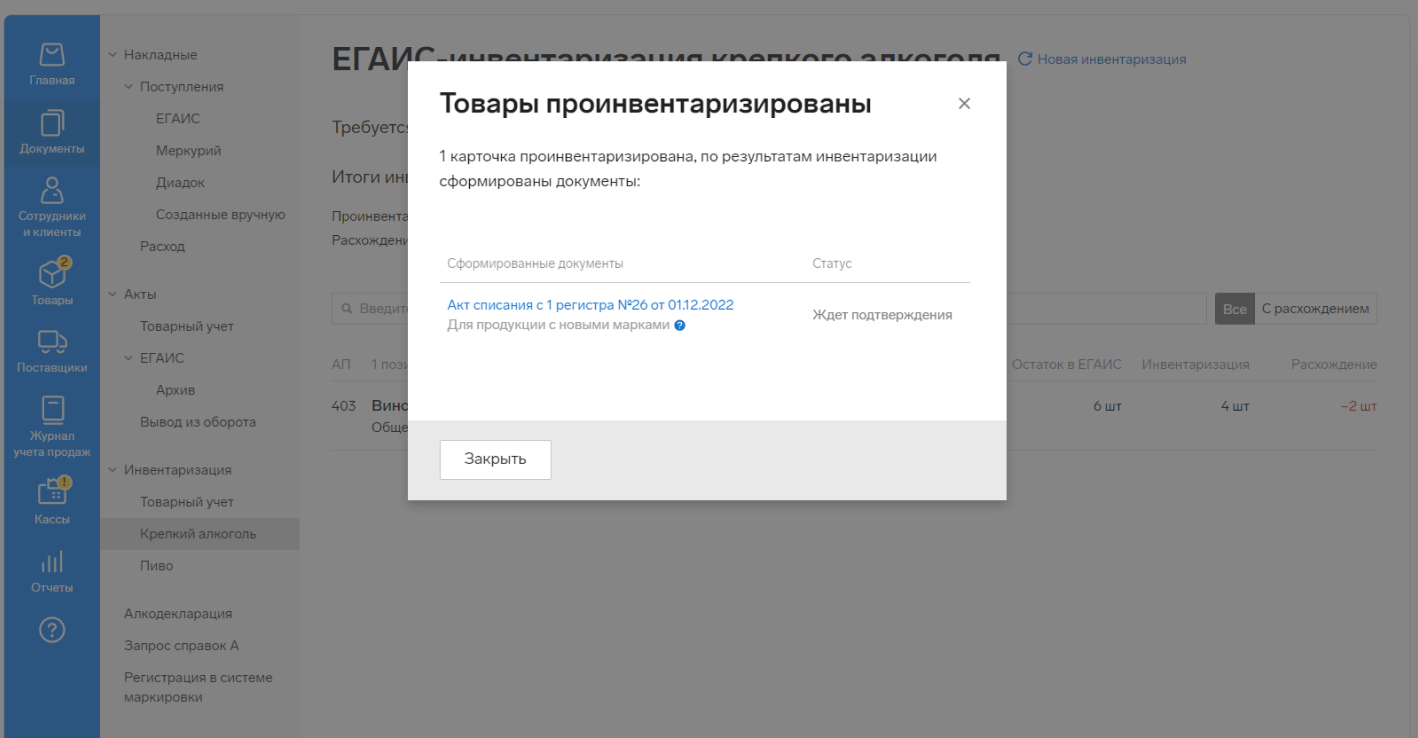Select Крепкий алкоголь menu item
Screen dimensions: 1418x738
point(198,534)
